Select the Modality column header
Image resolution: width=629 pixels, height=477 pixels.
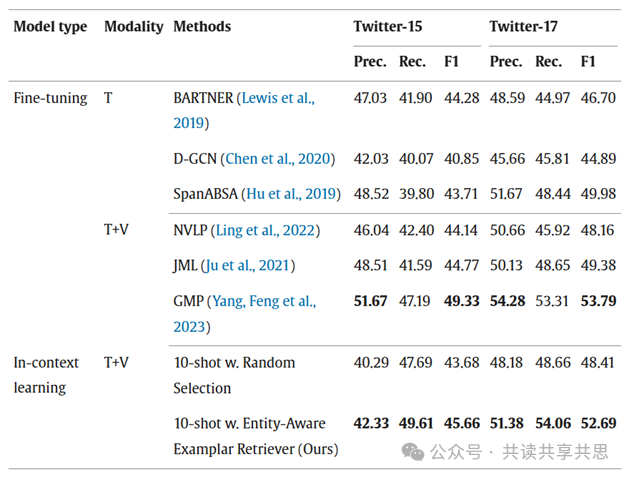pyautogui.click(x=133, y=26)
